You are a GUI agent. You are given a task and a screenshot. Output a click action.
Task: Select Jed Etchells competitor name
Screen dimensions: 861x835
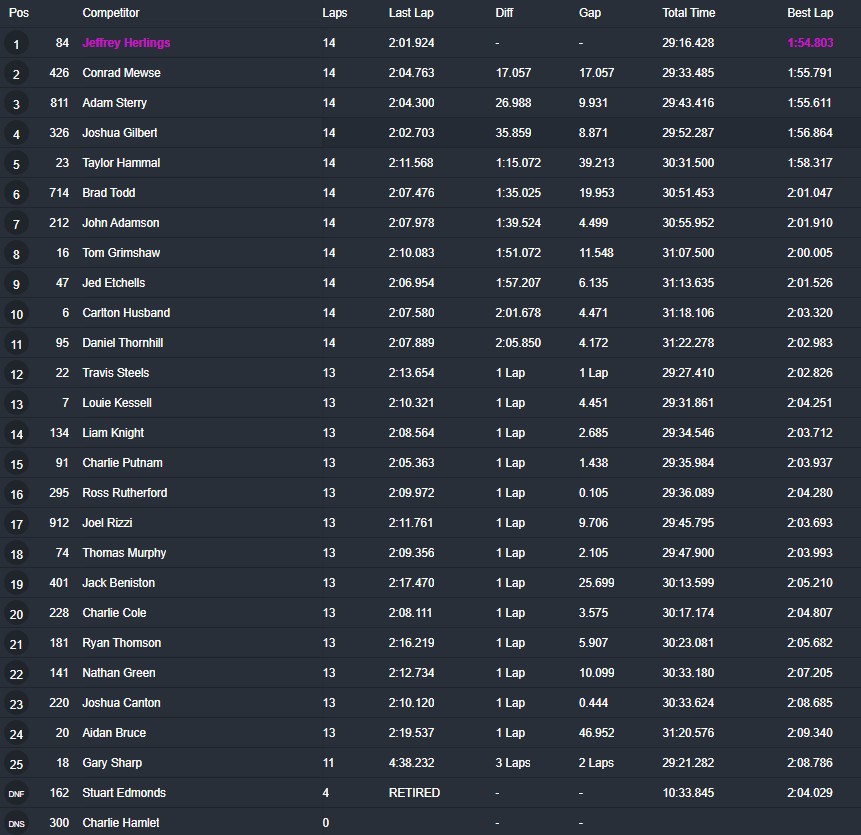pos(114,283)
